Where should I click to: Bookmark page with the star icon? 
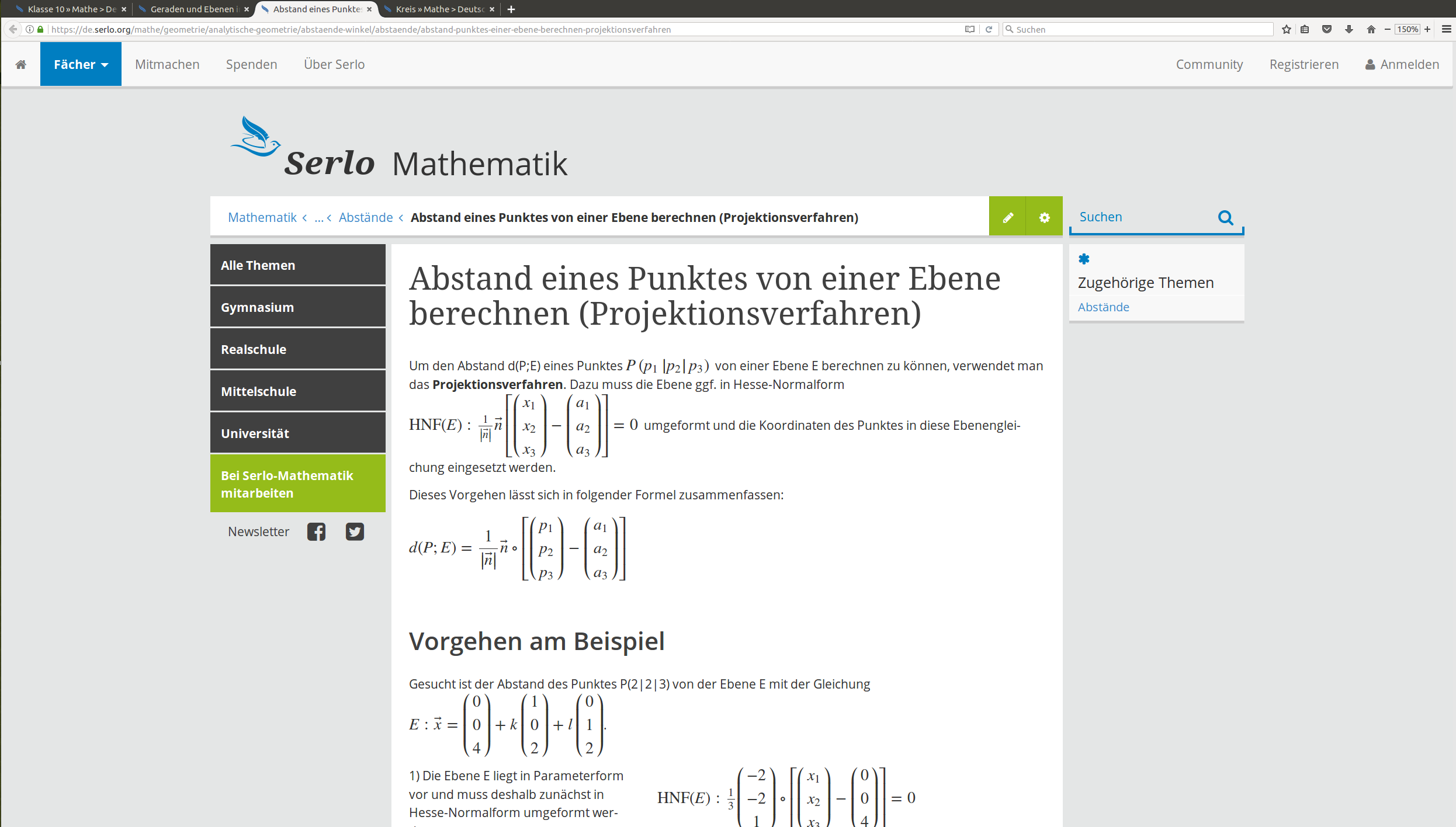[1286, 29]
